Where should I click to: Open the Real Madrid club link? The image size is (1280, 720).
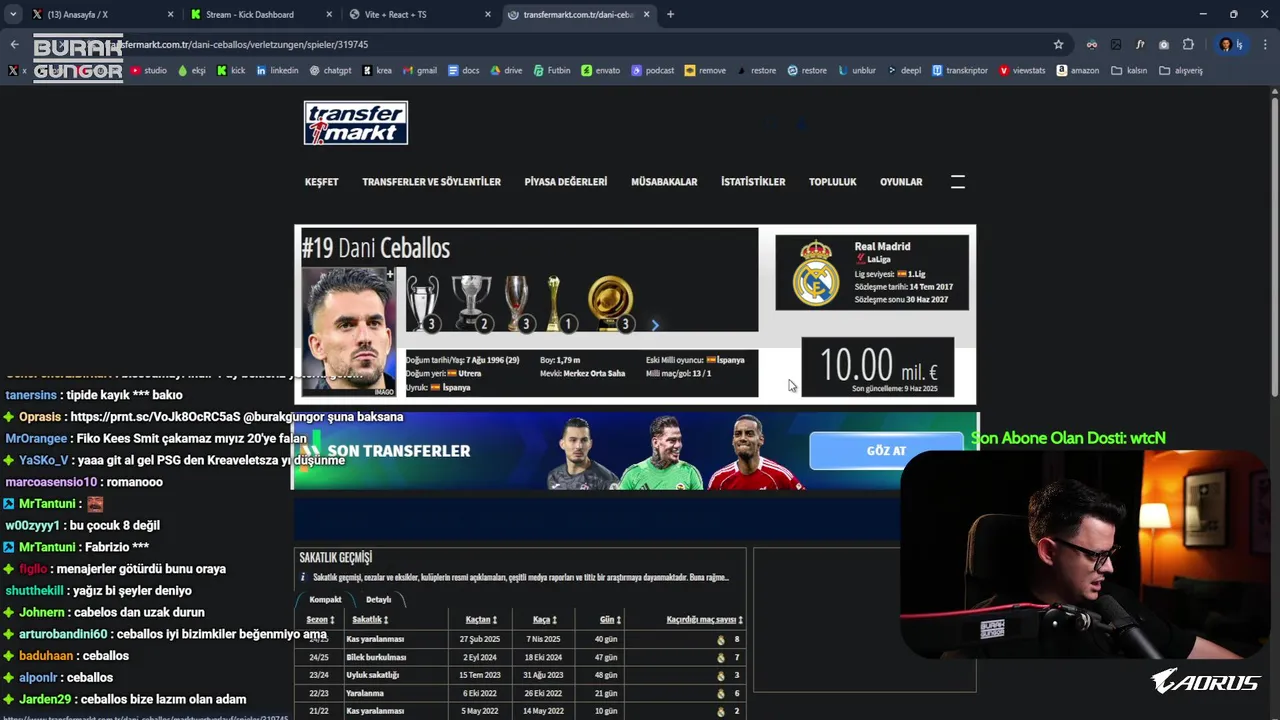882,246
